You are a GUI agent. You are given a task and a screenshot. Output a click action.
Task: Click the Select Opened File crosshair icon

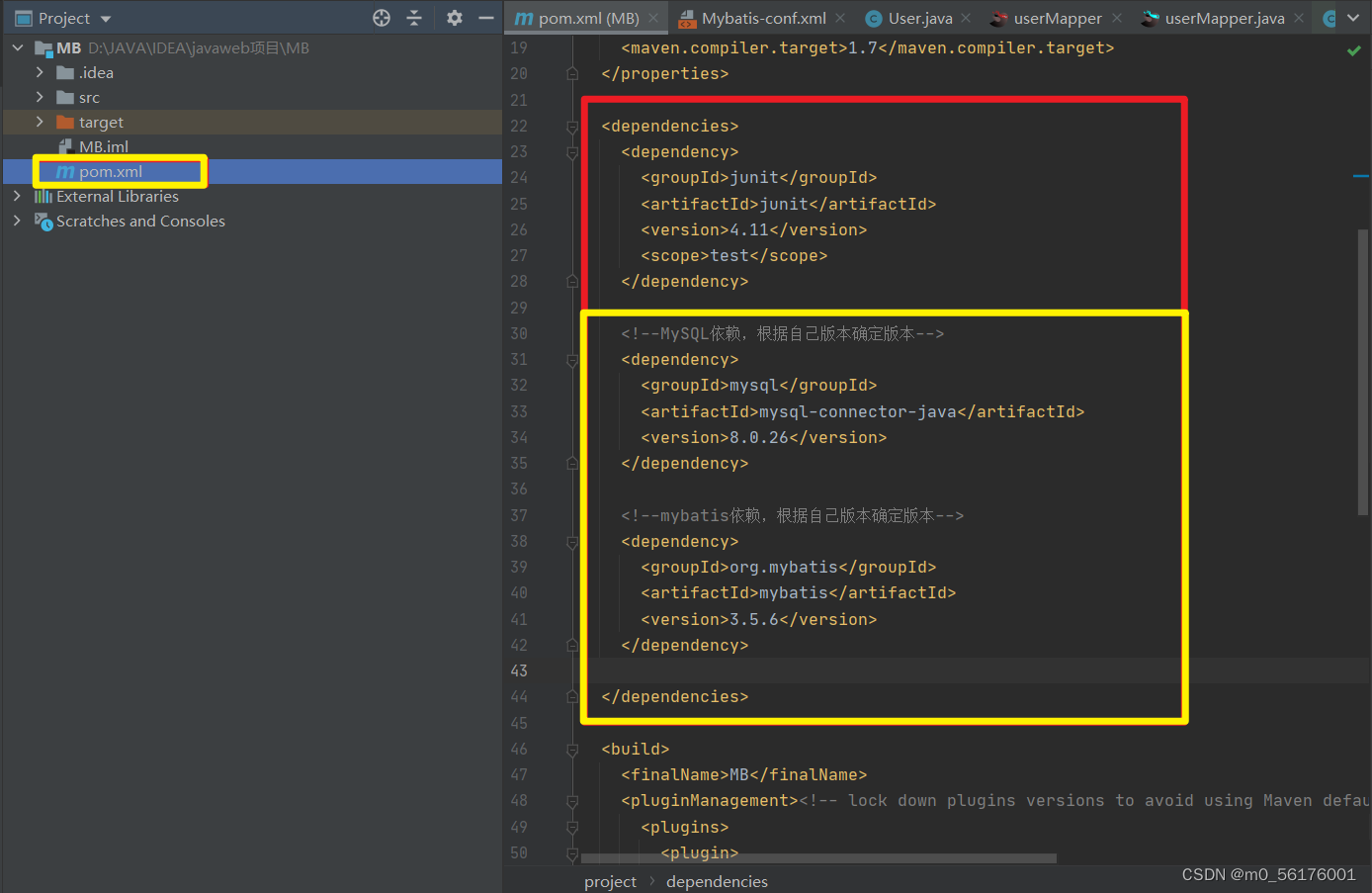382,17
